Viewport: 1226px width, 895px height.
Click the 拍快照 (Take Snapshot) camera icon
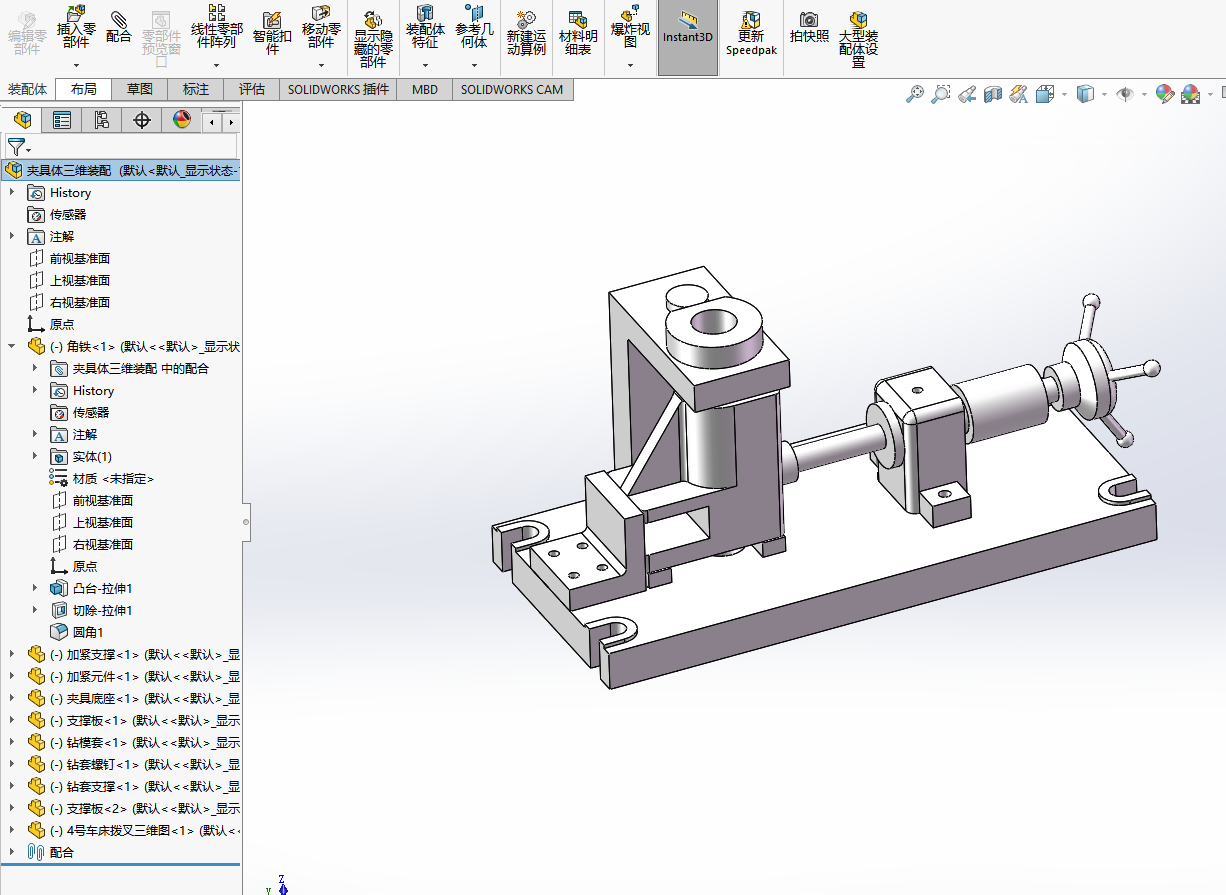[x=809, y=26]
